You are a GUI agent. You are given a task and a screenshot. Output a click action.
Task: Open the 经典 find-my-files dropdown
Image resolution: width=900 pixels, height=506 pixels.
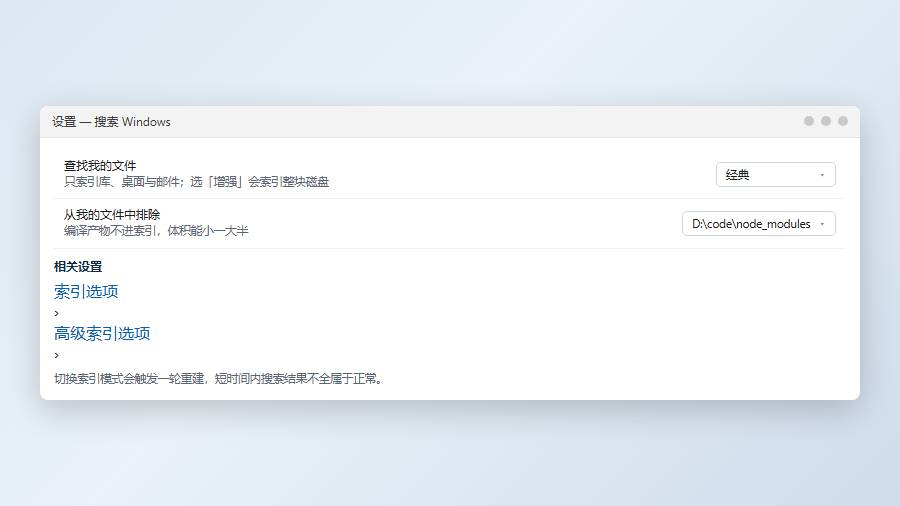pyautogui.click(x=775, y=174)
